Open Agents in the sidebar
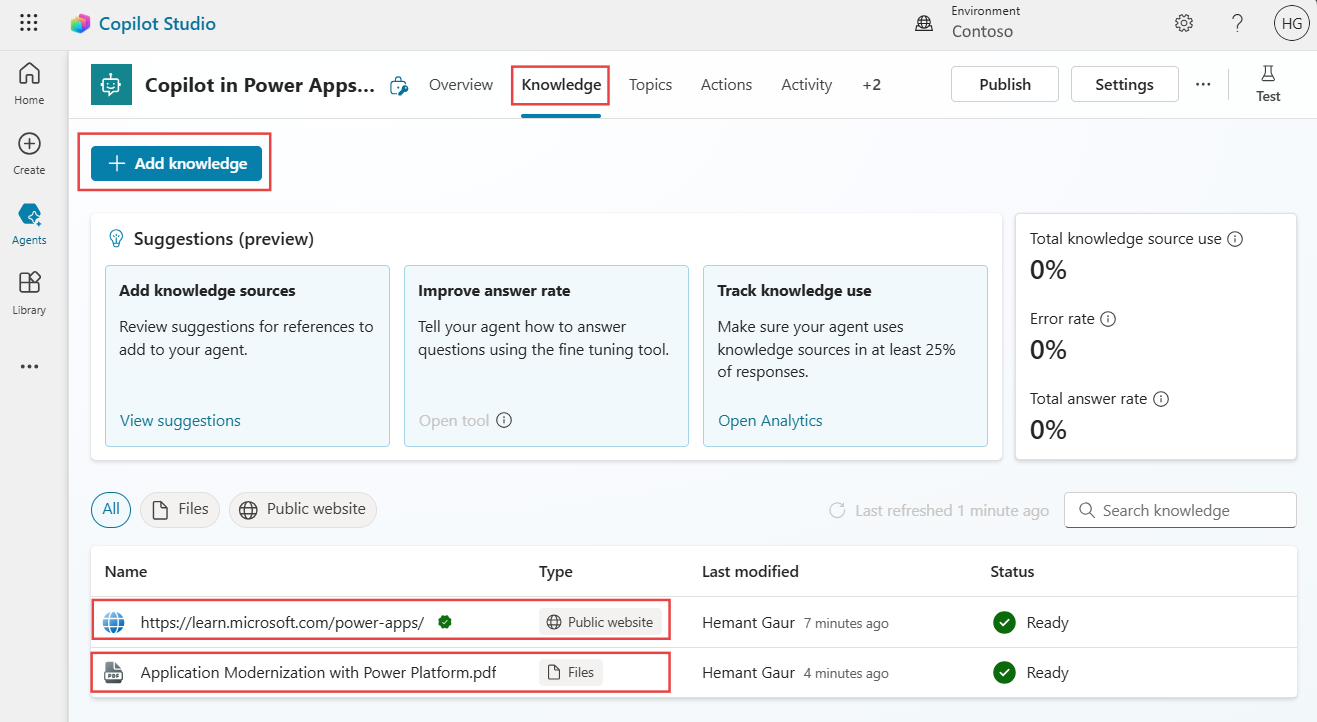This screenshot has height=722, width=1317. (x=29, y=223)
